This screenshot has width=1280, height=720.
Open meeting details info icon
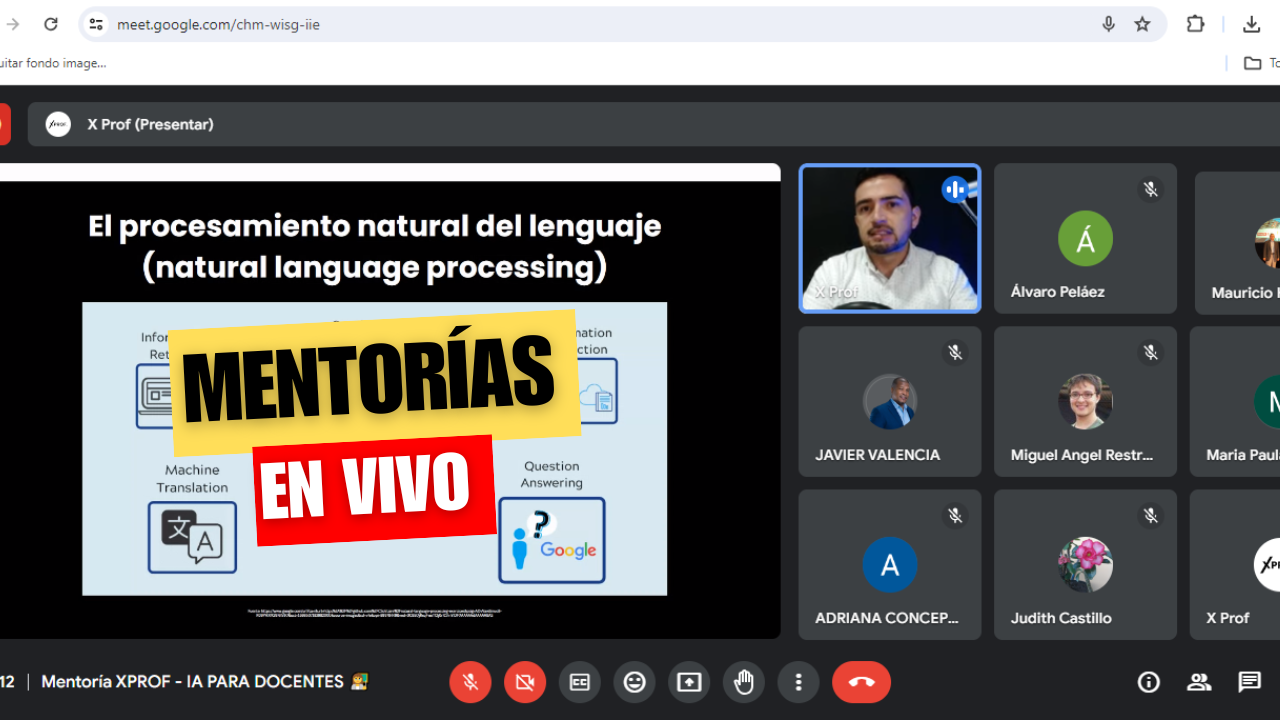[x=1149, y=682]
